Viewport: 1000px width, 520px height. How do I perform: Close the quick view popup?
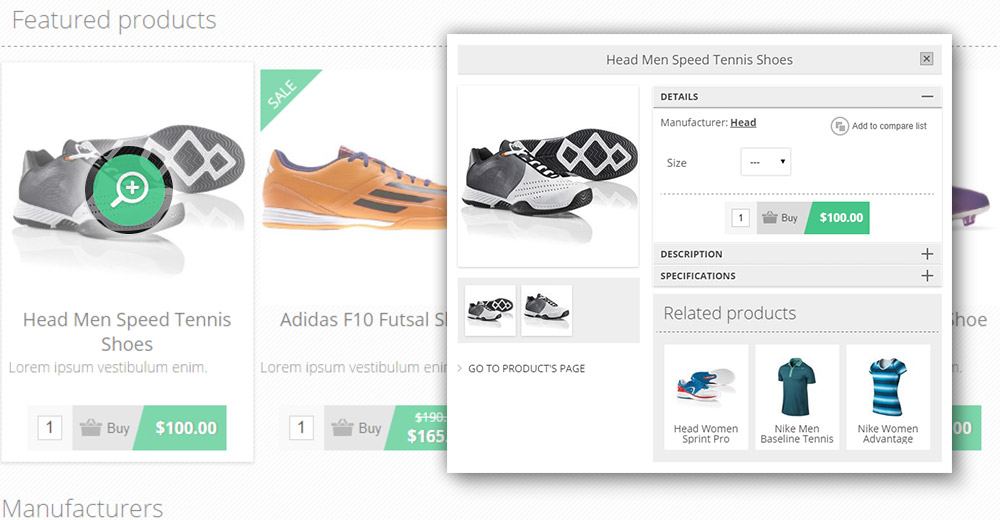tap(926, 59)
